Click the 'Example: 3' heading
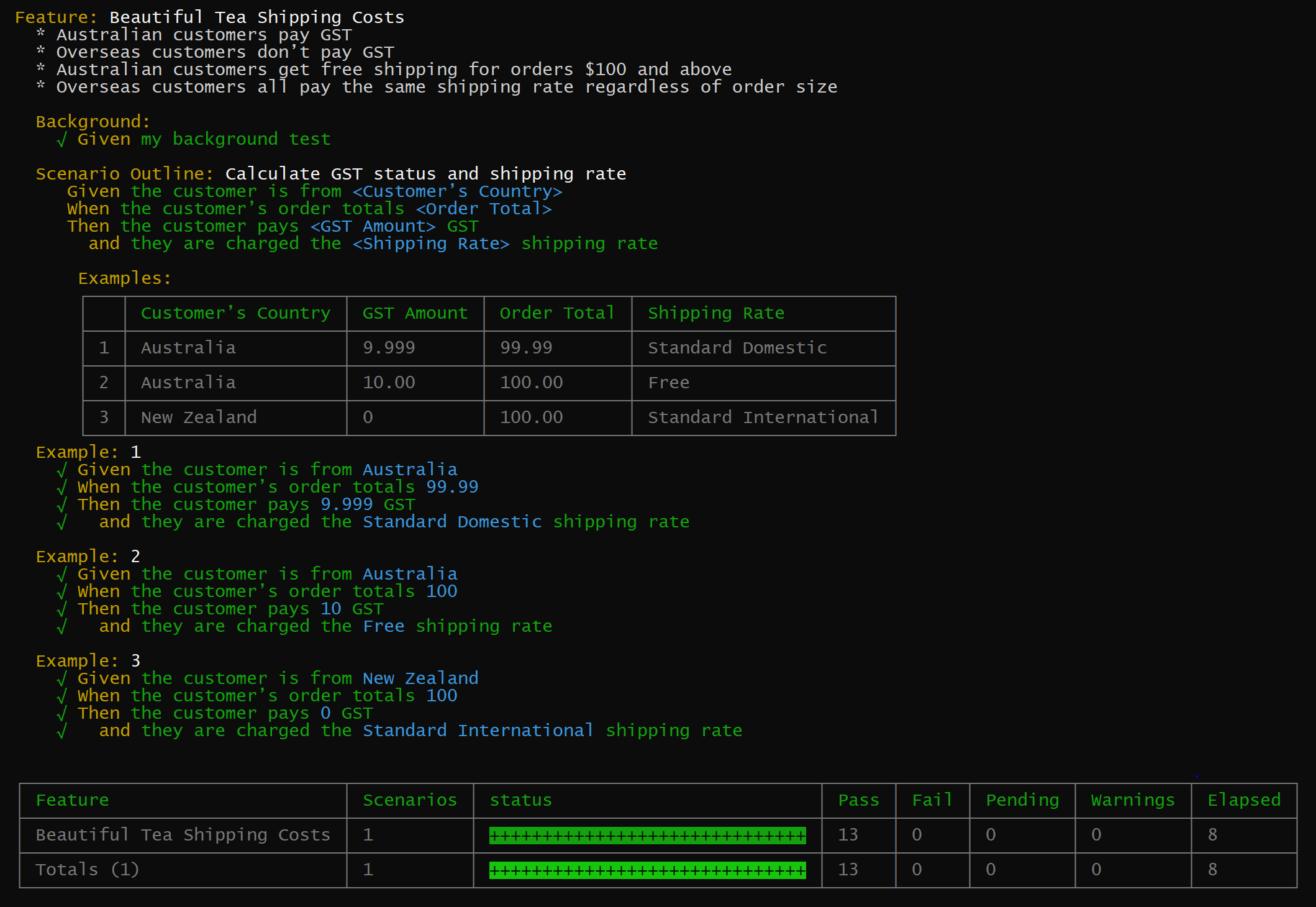This screenshot has height=907, width=1316. (x=88, y=661)
